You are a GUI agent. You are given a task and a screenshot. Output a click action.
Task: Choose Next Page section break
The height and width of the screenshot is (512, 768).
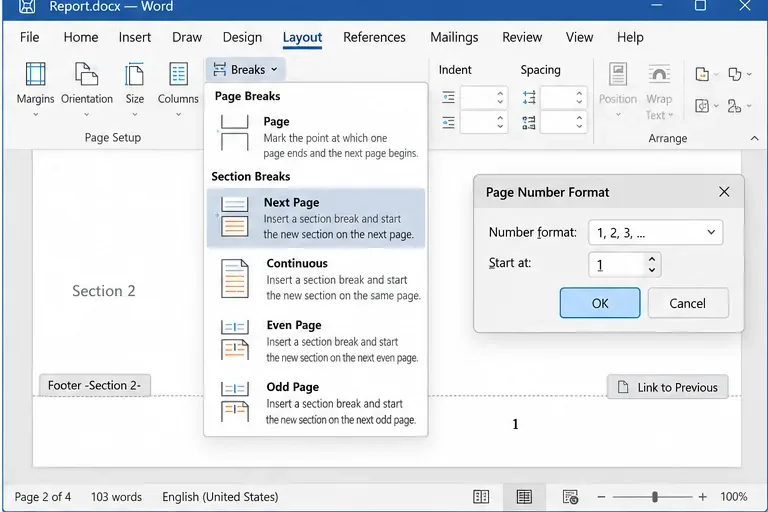[x=316, y=218]
